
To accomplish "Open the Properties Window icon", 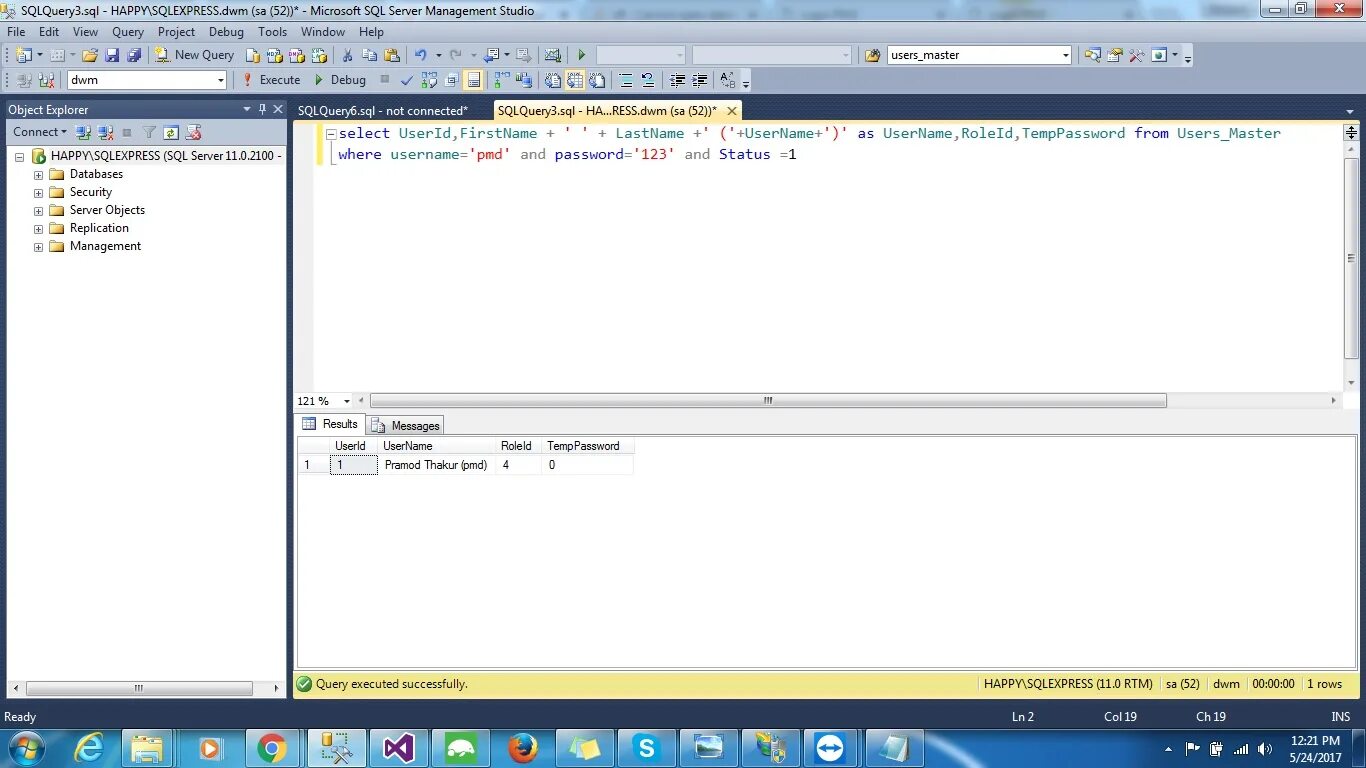I will pos(1114,55).
